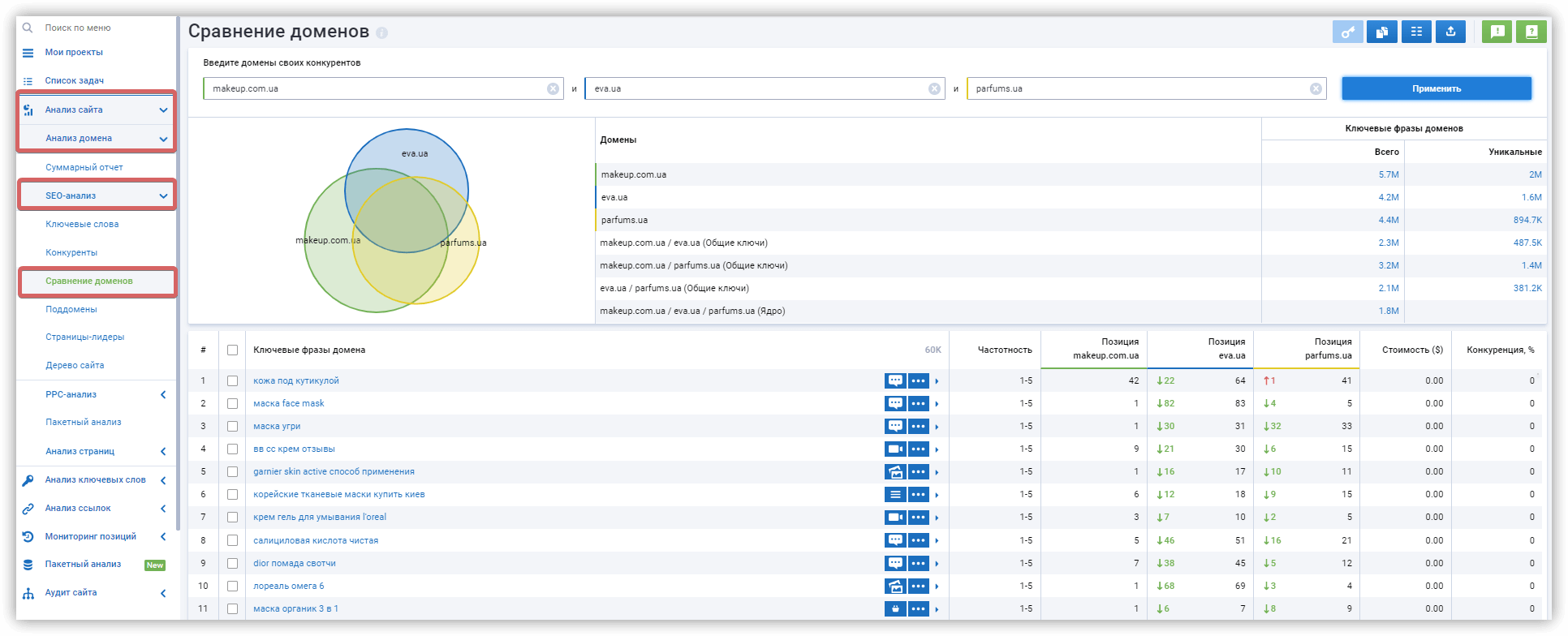1568x636 pixels.
Task: Click 1.6M unique keywords for eva.ua
Action: pos(1531,197)
